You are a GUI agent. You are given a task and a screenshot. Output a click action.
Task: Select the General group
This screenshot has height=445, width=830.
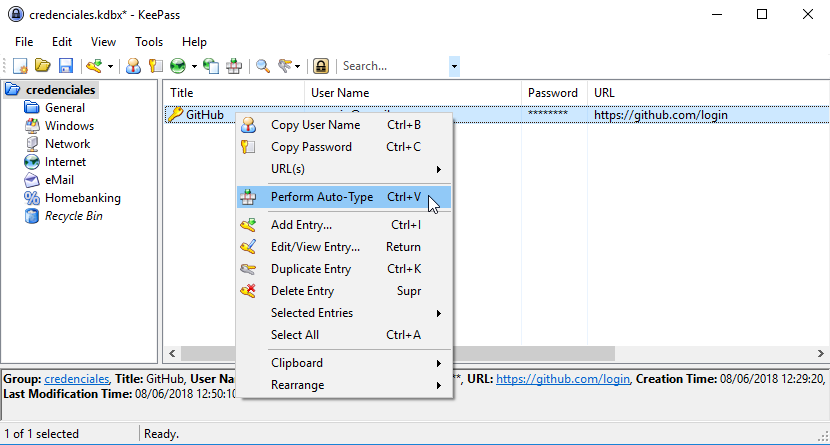tap(65, 108)
